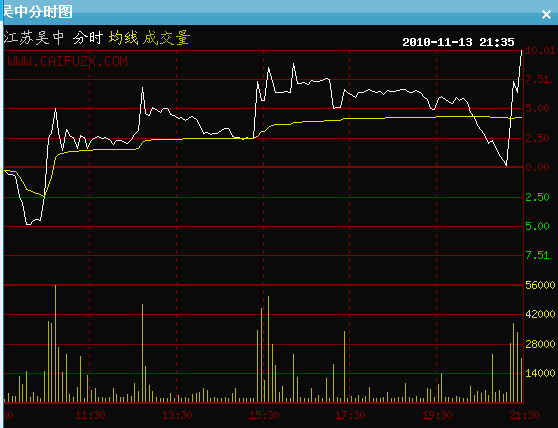Click the red 0.00 baseline axis label
Image resolution: width=558 pixels, height=428 pixels.
tap(537, 167)
